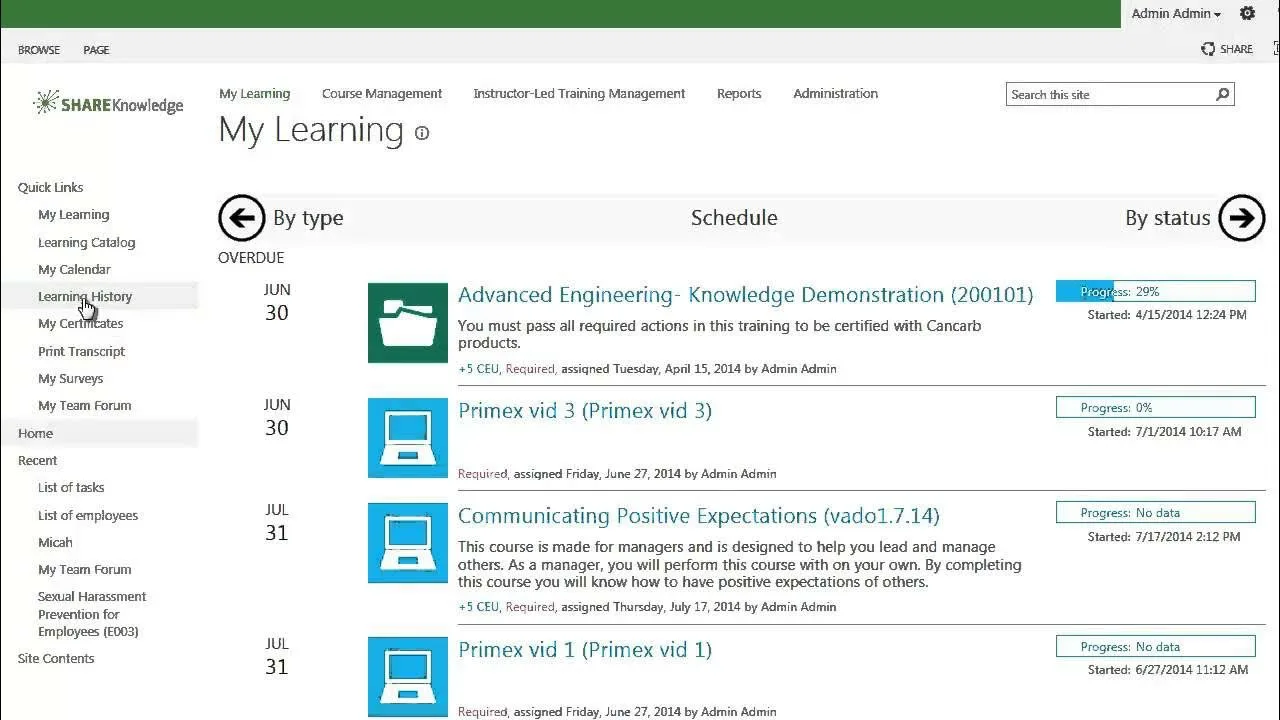Open the Advanced Engineering Knowledge Demonstration course
Image resolution: width=1280 pixels, height=720 pixels.
[745, 294]
